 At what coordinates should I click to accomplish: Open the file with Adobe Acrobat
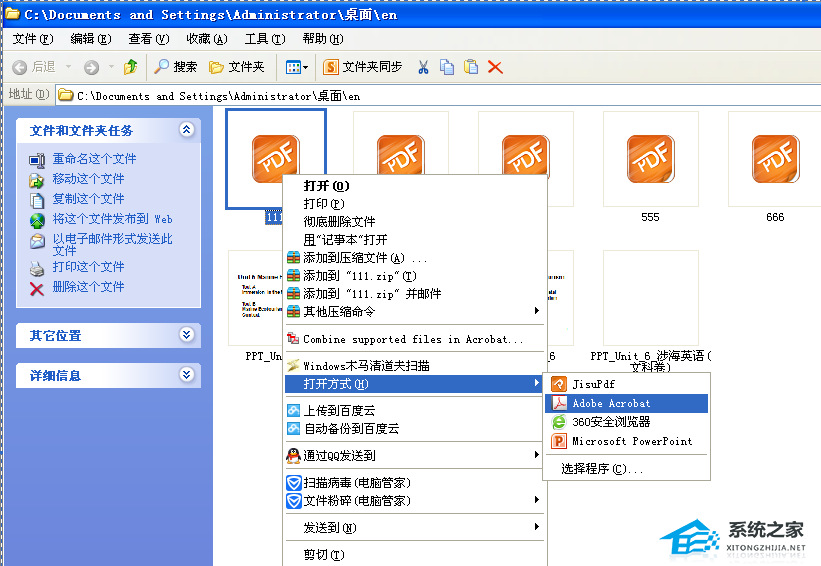click(611, 403)
